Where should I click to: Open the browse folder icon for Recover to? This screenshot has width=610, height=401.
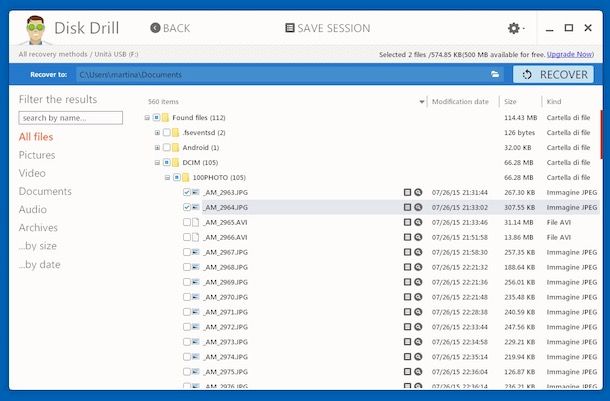[x=495, y=74]
